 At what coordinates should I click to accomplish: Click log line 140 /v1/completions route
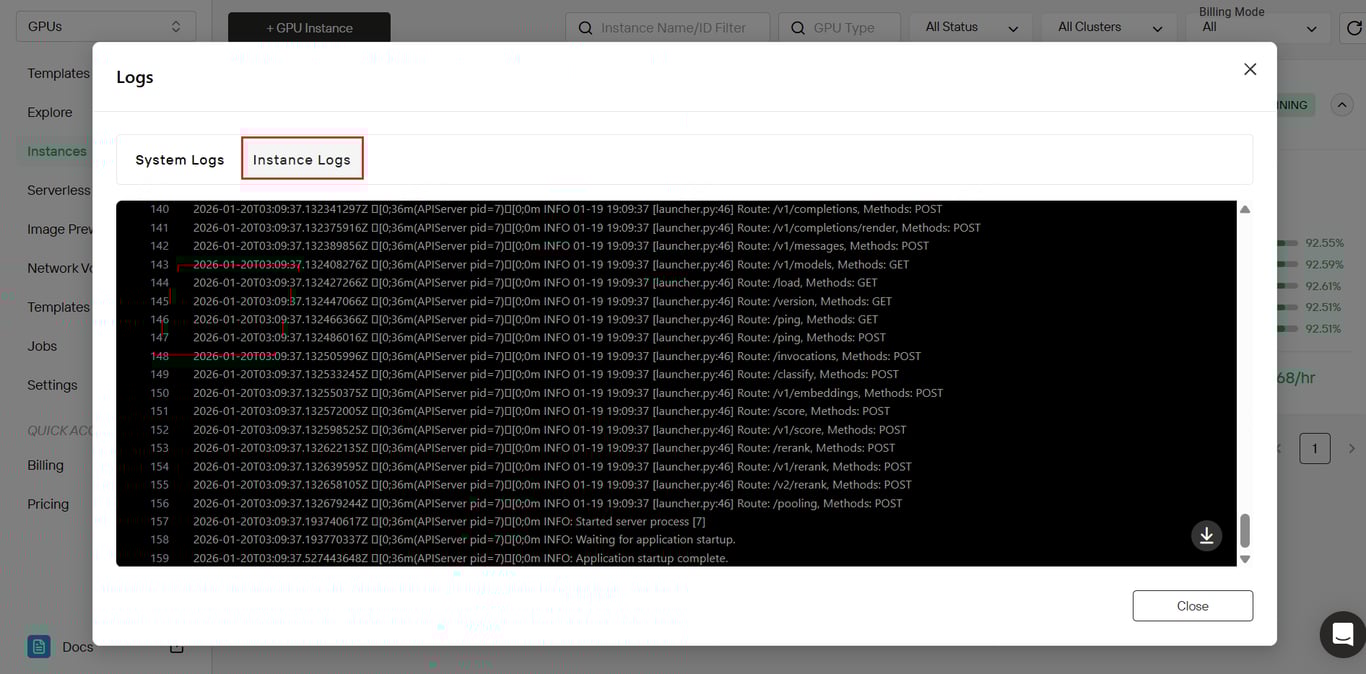(568, 209)
